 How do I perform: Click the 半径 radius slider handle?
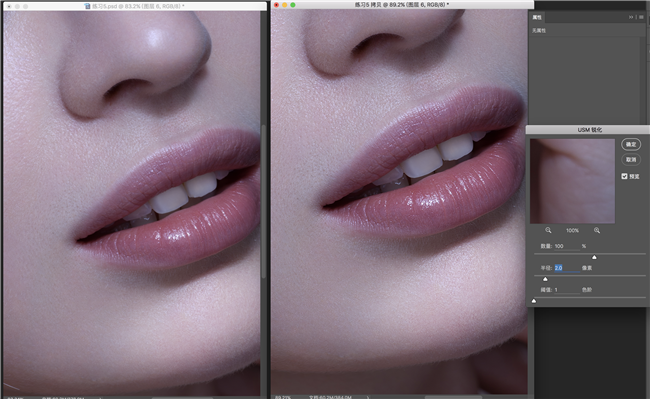point(545,279)
